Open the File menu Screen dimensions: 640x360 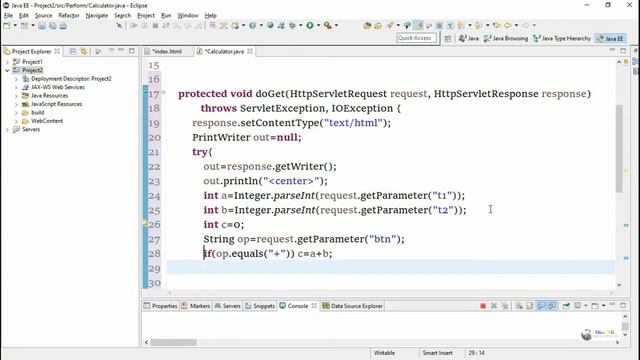8,16
